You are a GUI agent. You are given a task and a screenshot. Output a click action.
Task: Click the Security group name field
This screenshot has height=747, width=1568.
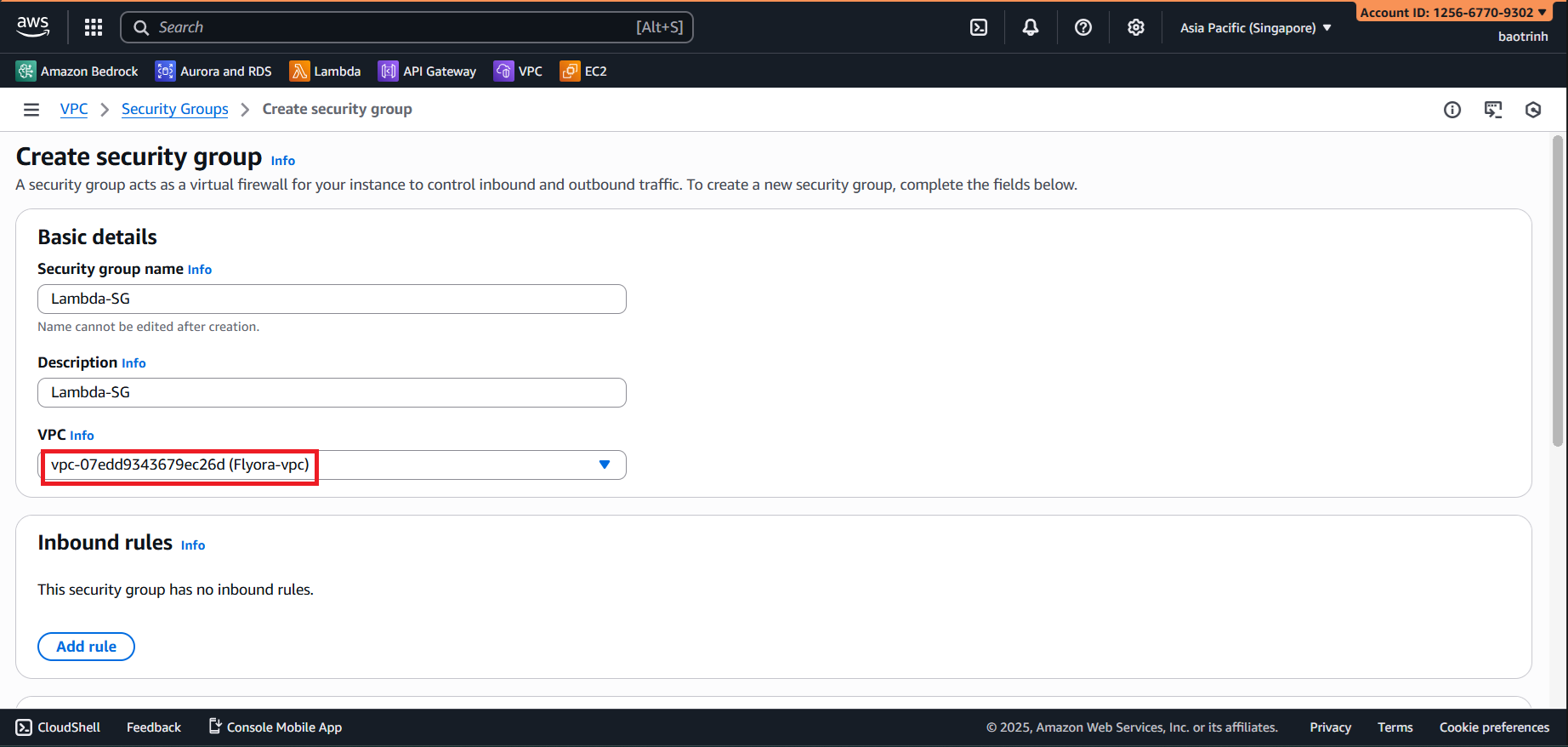[x=332, y=299]
